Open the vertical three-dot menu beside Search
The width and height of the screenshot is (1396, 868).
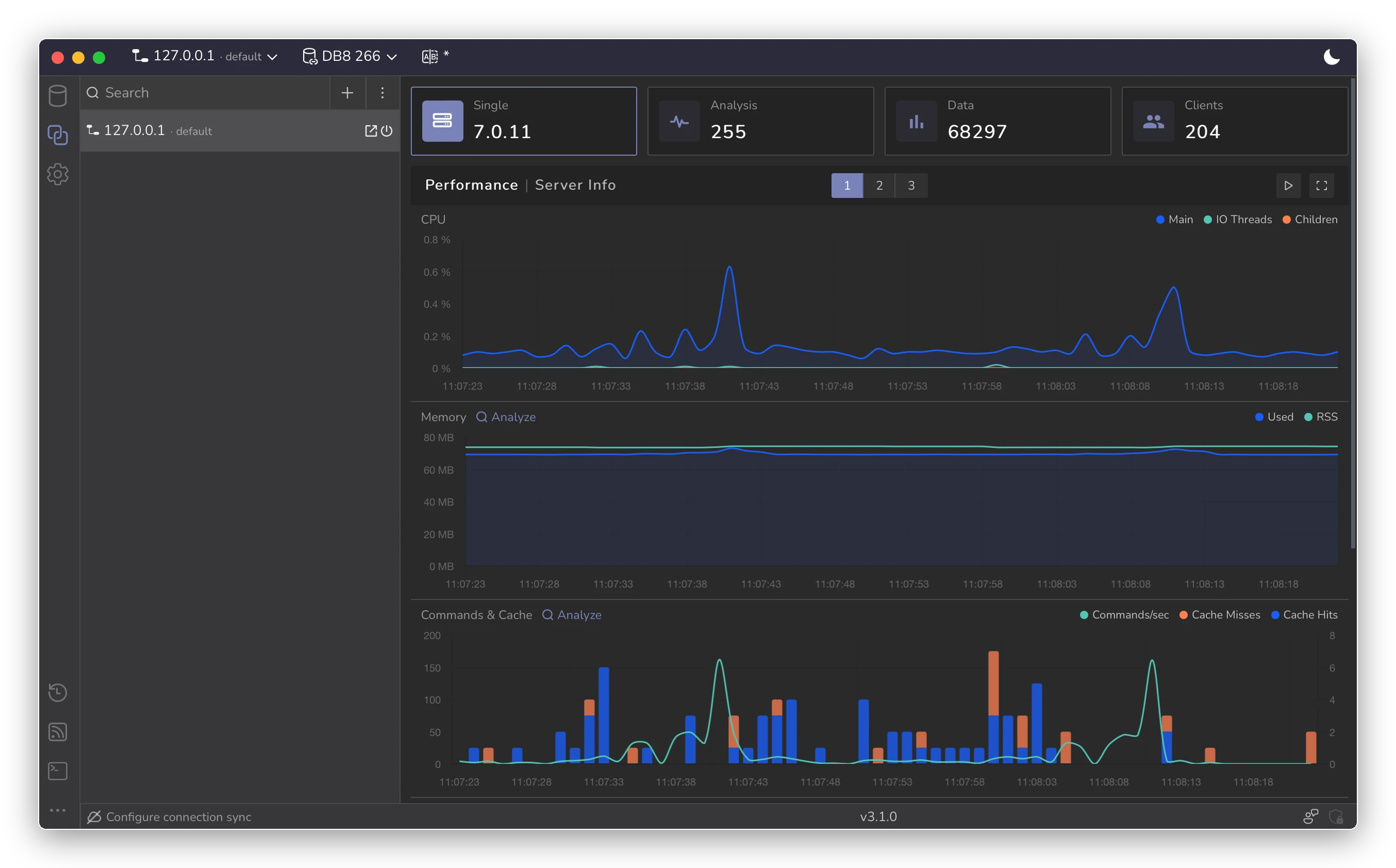[x=383, y=92]
